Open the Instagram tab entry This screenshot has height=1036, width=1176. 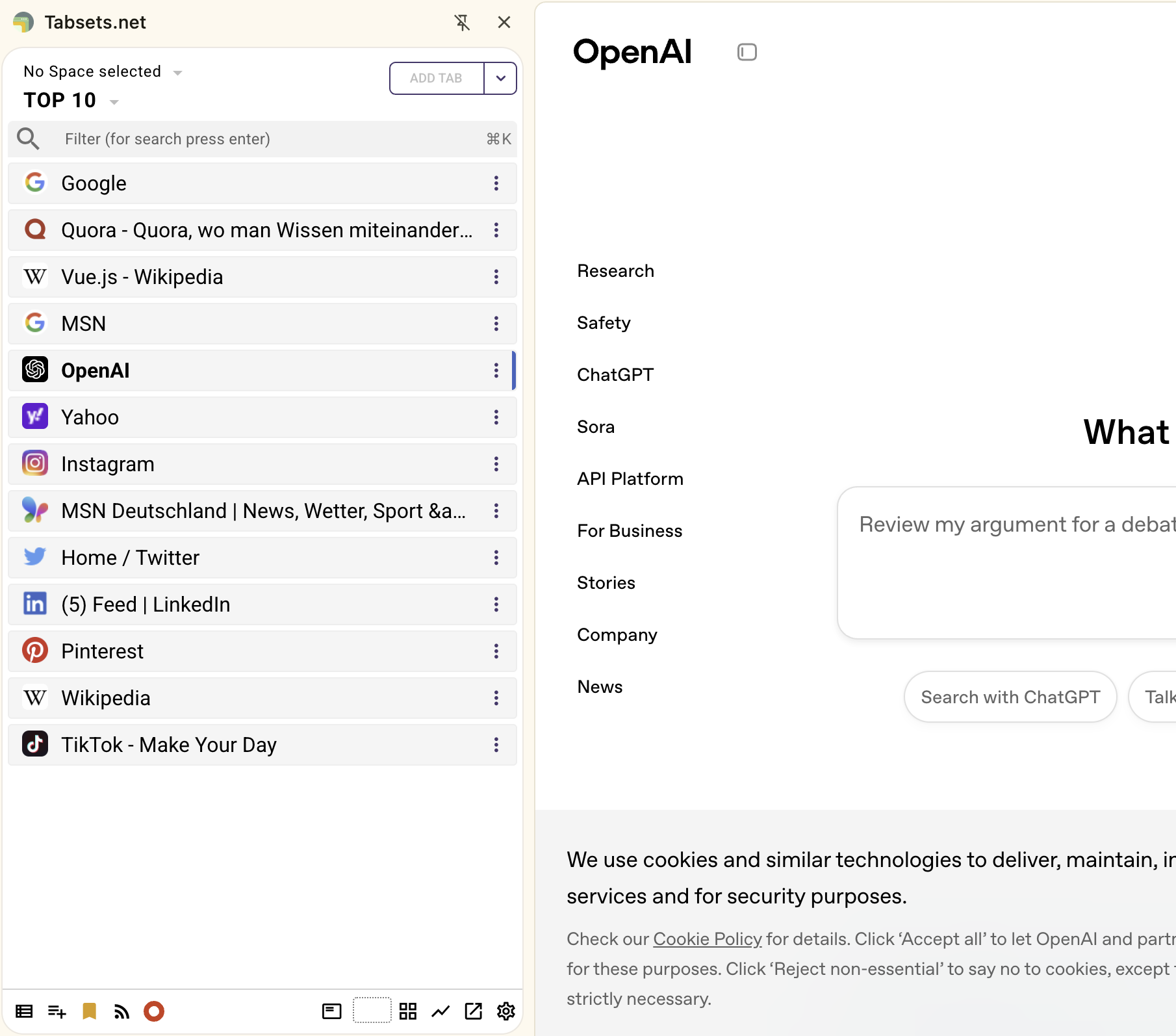click(262, 464)
